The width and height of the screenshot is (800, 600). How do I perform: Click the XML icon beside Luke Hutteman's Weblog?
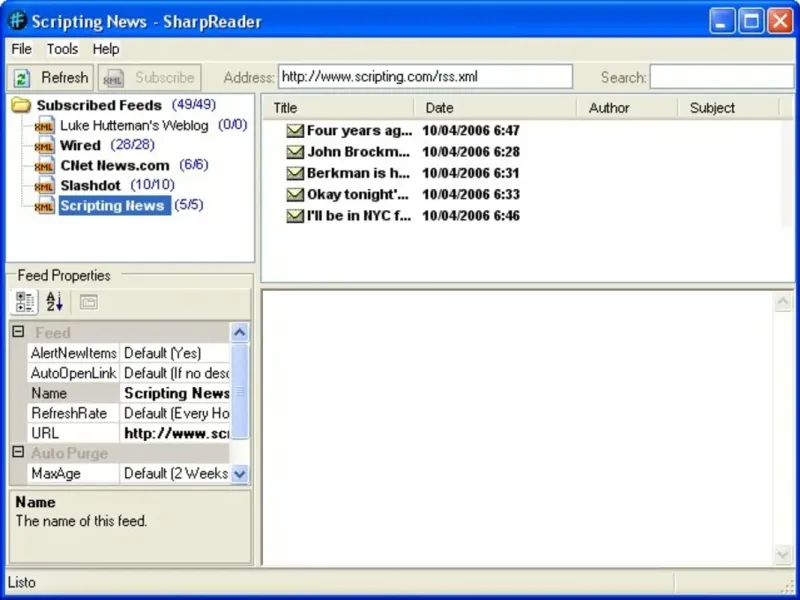click(x=45, y=126)
